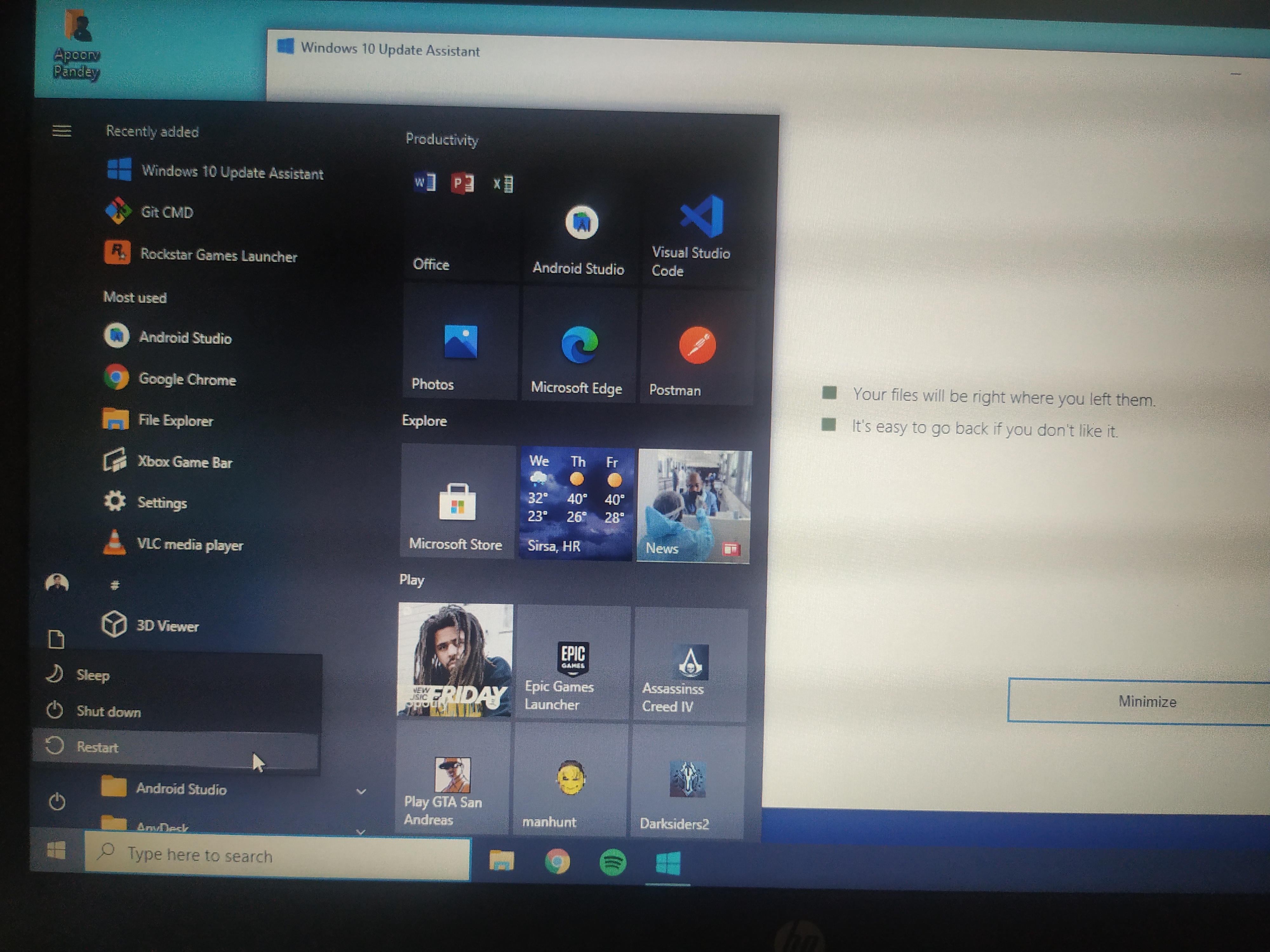1270x952 pixels.
Task: Open Google Chrome from Most used
Action: [187, 379]
